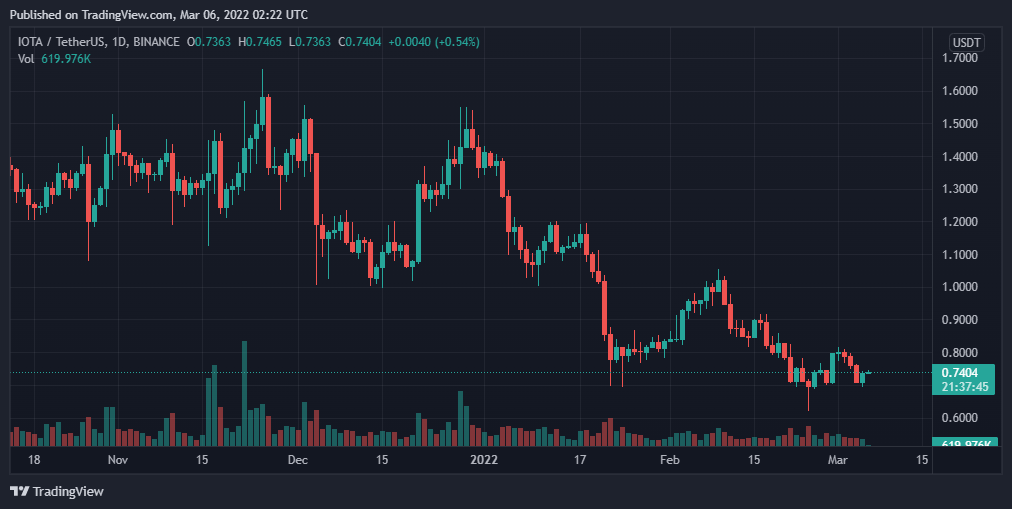This screenshot has width=1012, height=509.
Task: Click the 1.0000 price axis label
Action: click(960, 287)
